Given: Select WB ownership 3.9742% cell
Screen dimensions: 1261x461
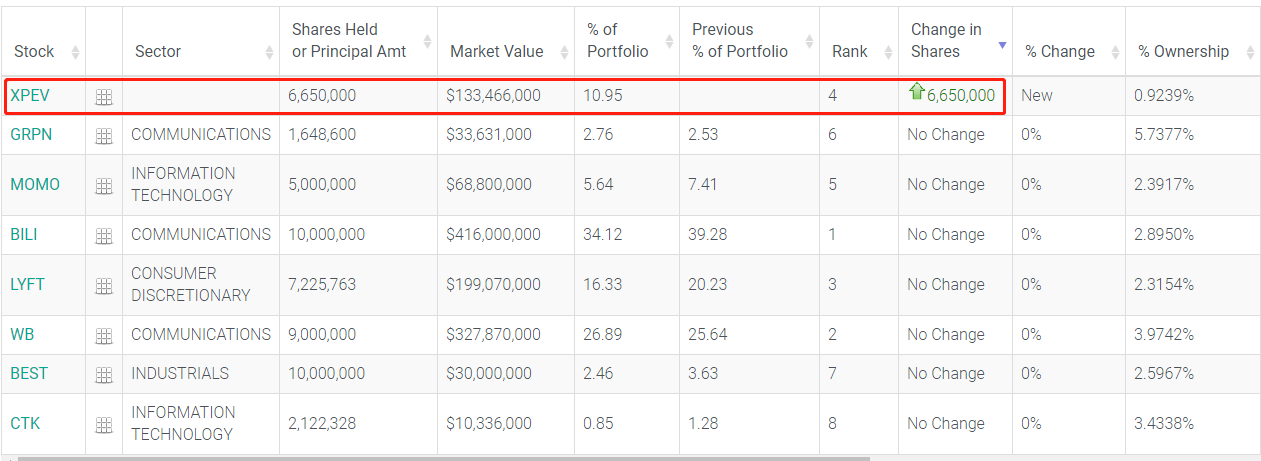Looking at the screenshot, I should tap(1164, 334).
